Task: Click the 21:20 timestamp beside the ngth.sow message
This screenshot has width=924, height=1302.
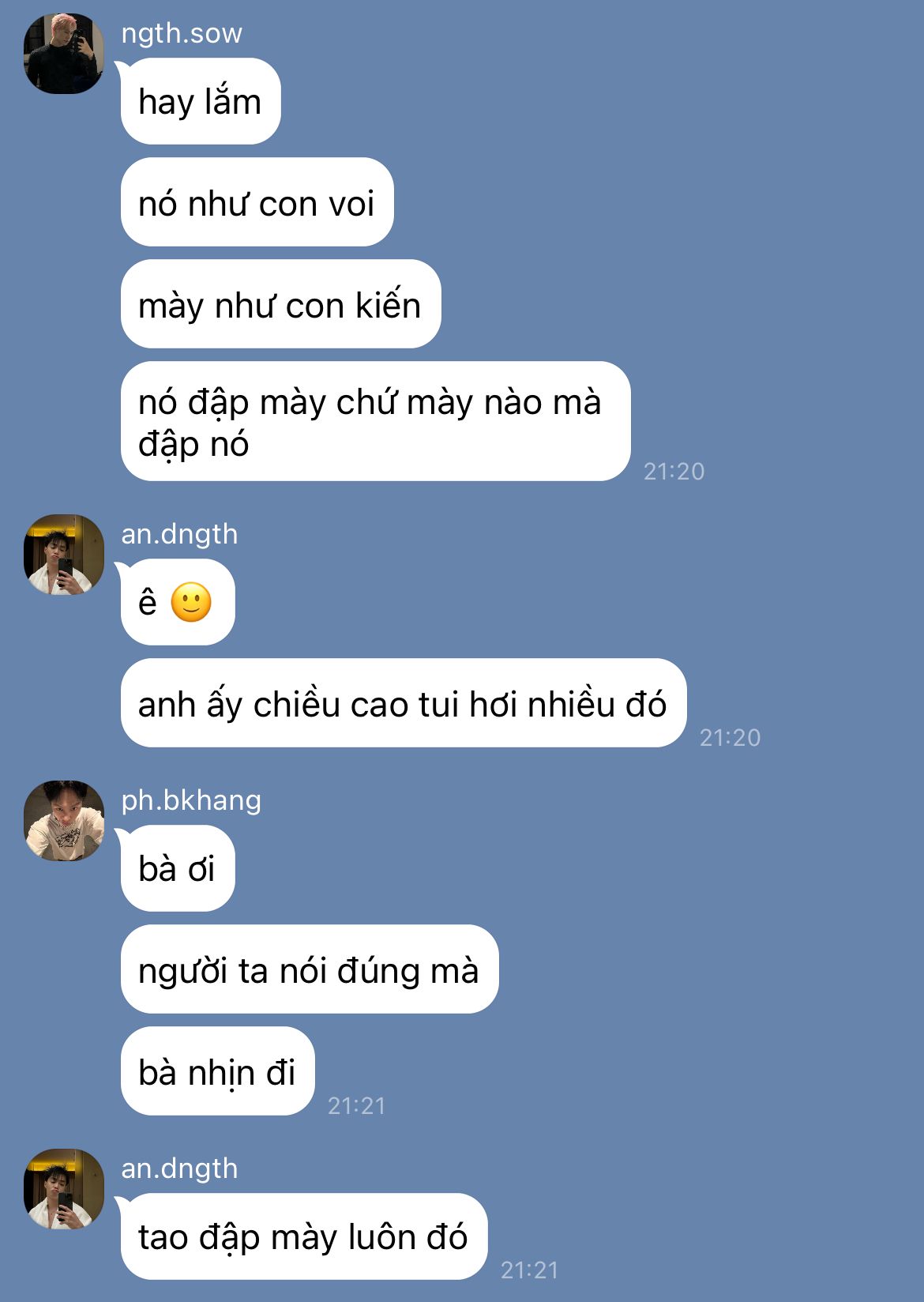Action: coord(674,472)
